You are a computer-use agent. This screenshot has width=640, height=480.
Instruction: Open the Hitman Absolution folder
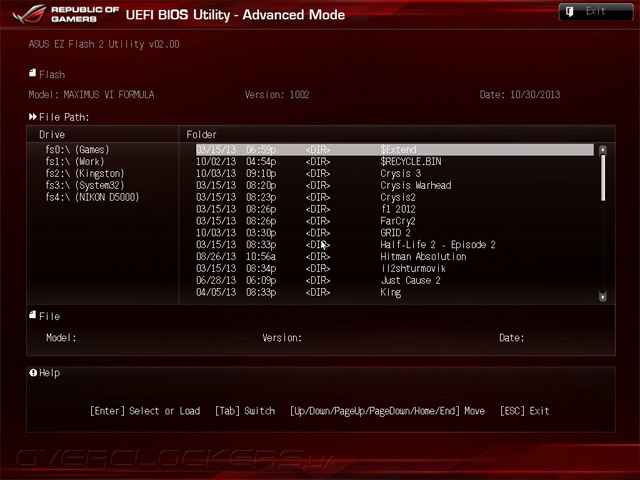click(395, 256)
